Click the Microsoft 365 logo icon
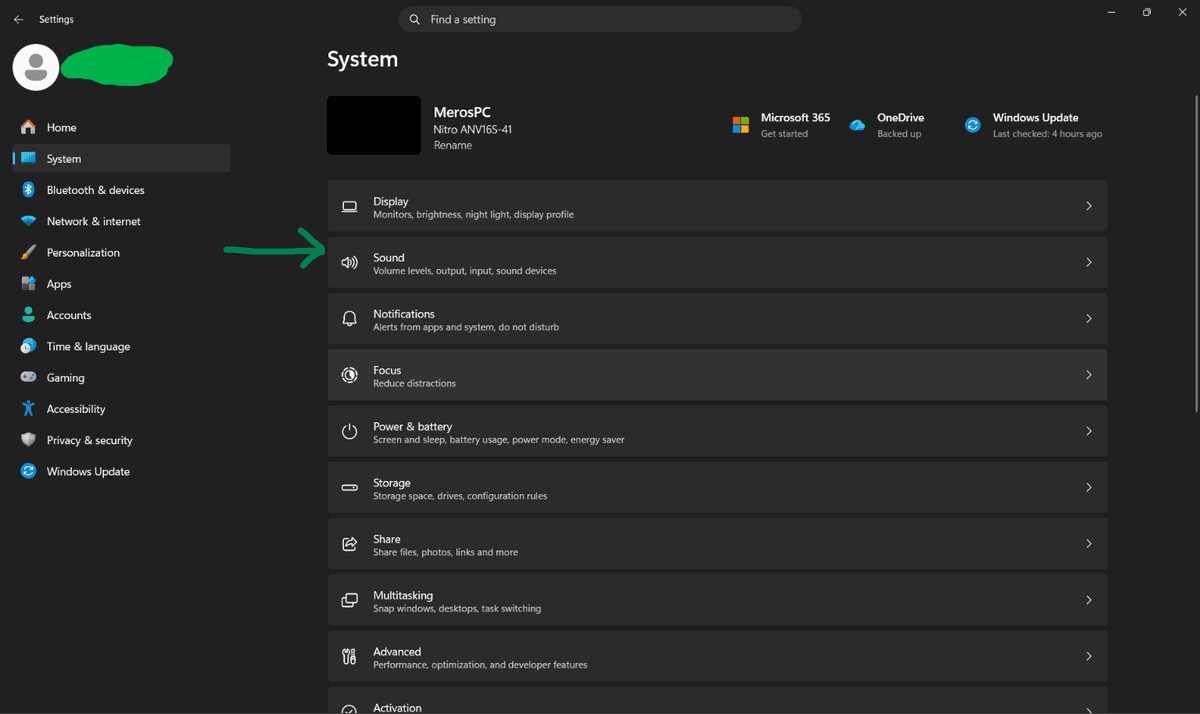 (741, 125)
